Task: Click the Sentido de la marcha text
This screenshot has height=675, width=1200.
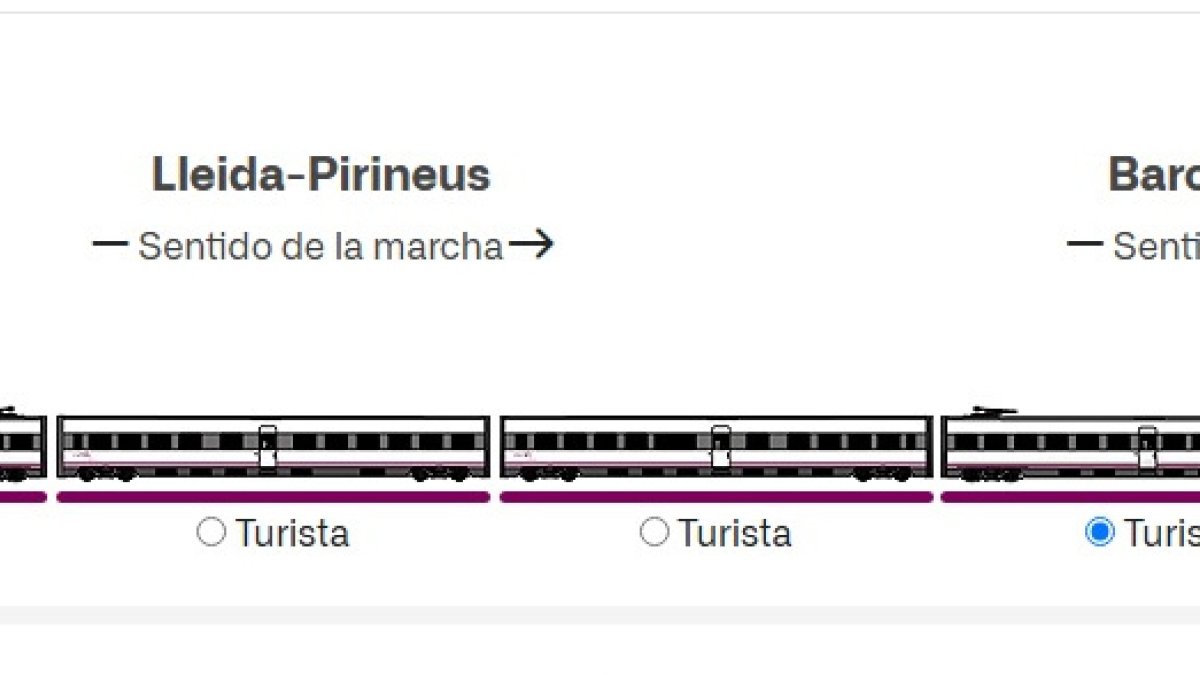Action: (320, 246)
